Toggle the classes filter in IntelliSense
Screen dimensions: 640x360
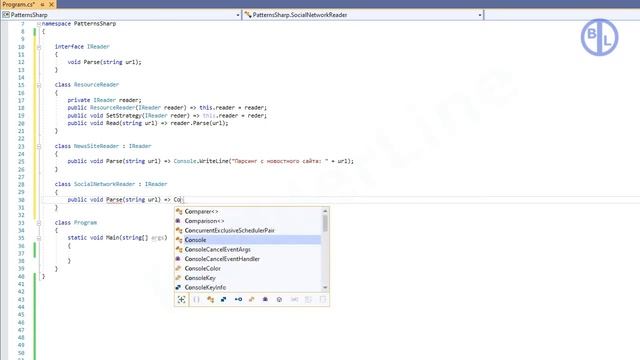pos(210,300)
